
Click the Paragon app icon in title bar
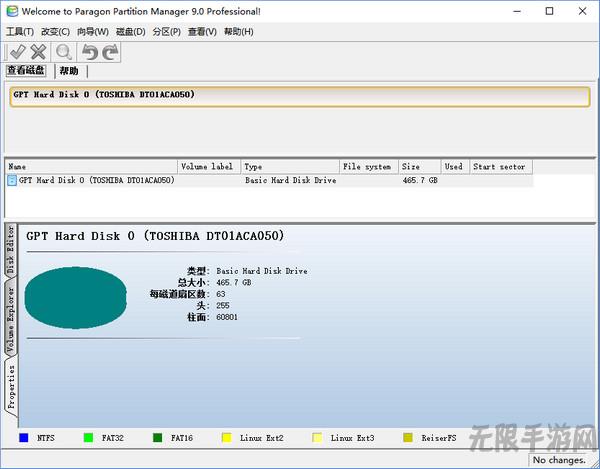coord(12,11)
